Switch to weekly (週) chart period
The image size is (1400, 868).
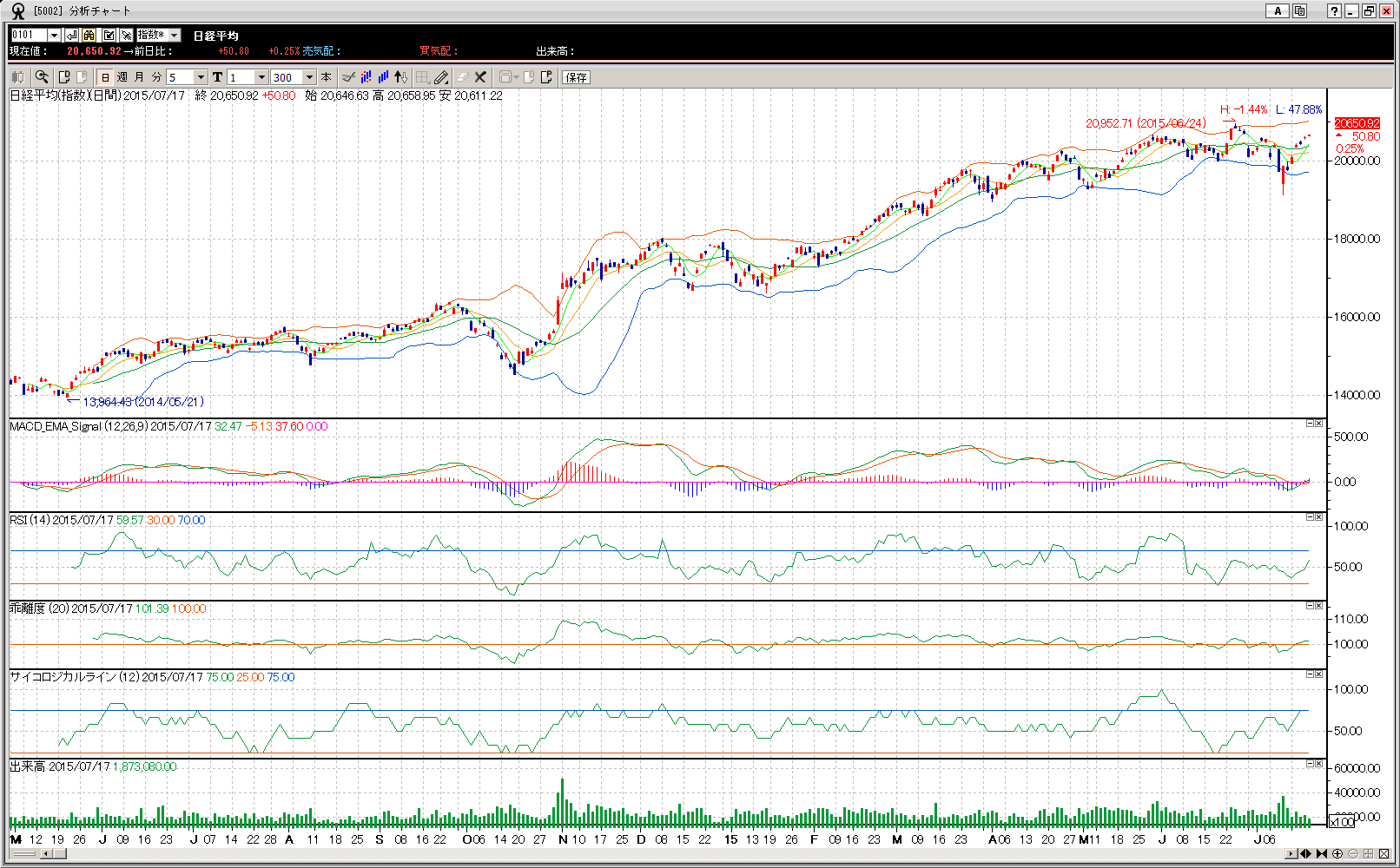122,77
